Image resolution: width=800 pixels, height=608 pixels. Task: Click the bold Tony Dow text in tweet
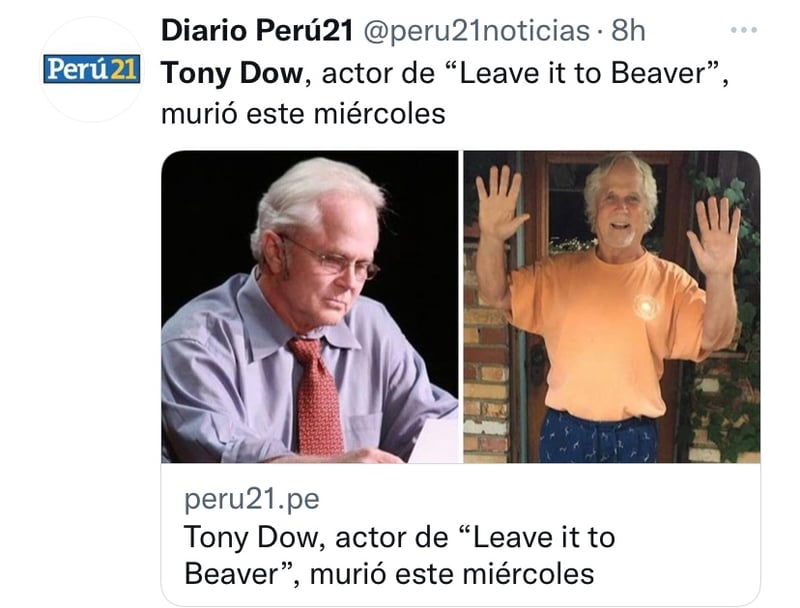point(232,73)
